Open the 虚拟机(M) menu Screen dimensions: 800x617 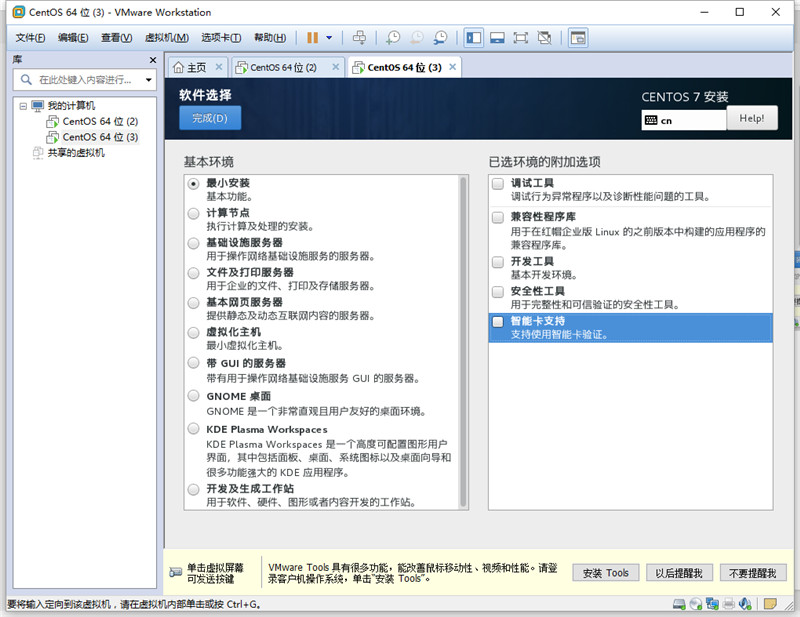pyautogui.click(x=166, y=37)
